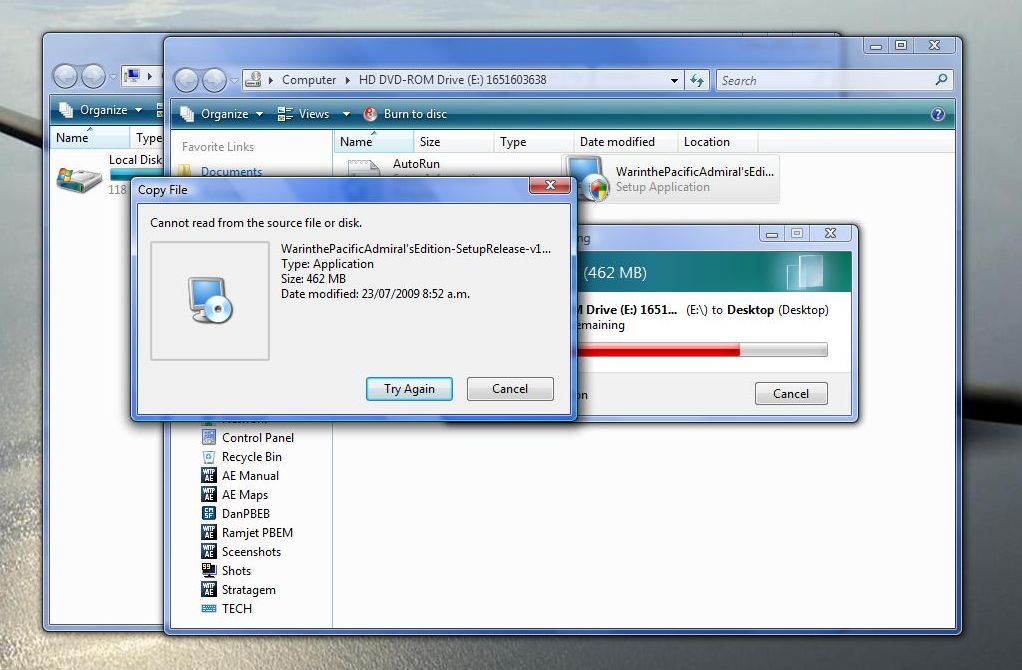Minimize the copying progress window
Screen dimensions: 1022x670
(x=772, y=233)
